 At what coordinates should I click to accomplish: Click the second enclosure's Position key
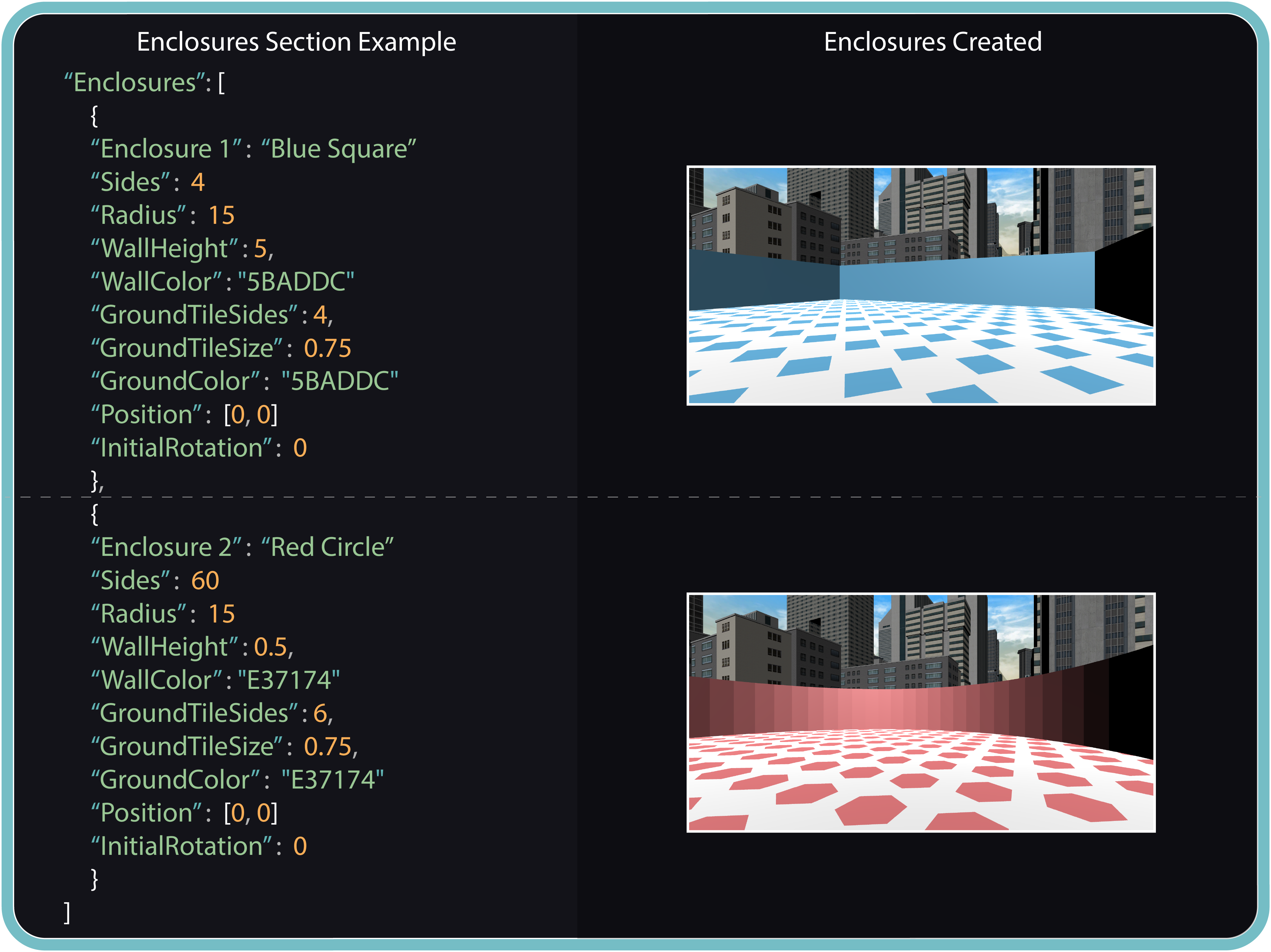point(147,812)
